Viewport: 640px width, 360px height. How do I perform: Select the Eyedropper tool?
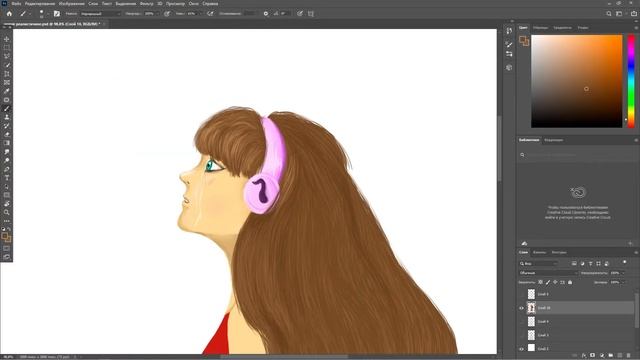point(7,91)
